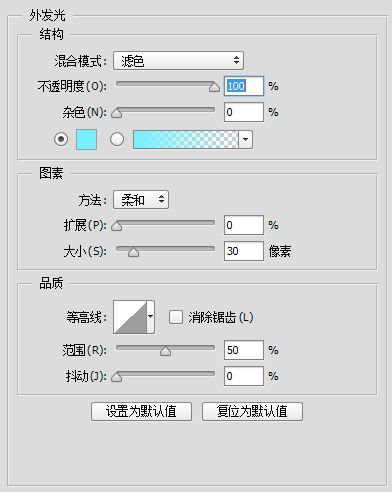Click the 大小 size value field
This screenshot has height=492, width=392.
click(x=244, y=251)
